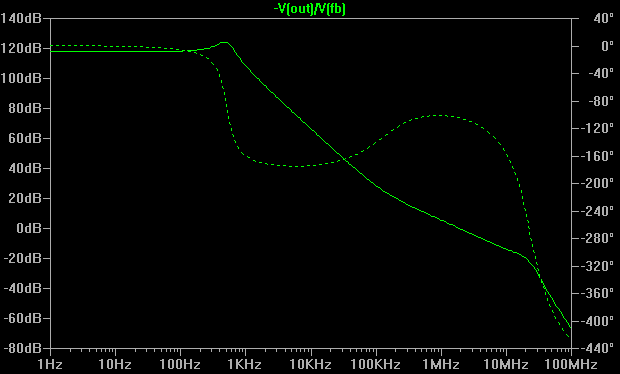The image size is (620, 374).
Task: Click the -440° phase axis label
Action: (596, 348)
